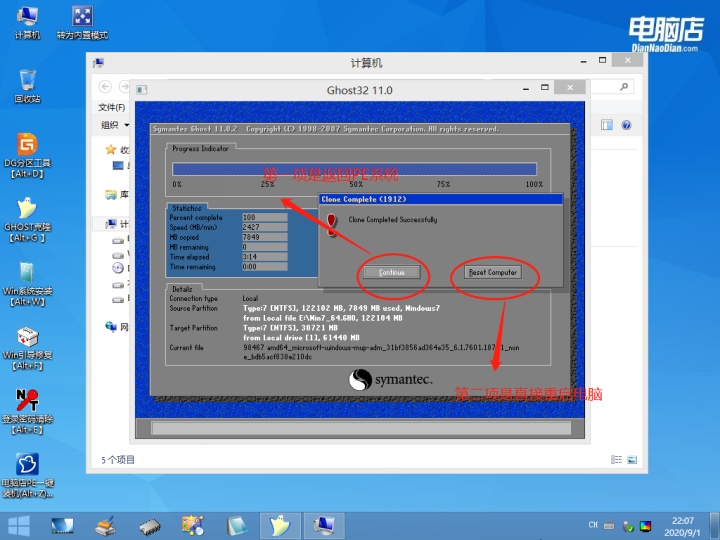Select network item in navigation pane
This screenshot has height=540, width=720.
click(117, 327)
